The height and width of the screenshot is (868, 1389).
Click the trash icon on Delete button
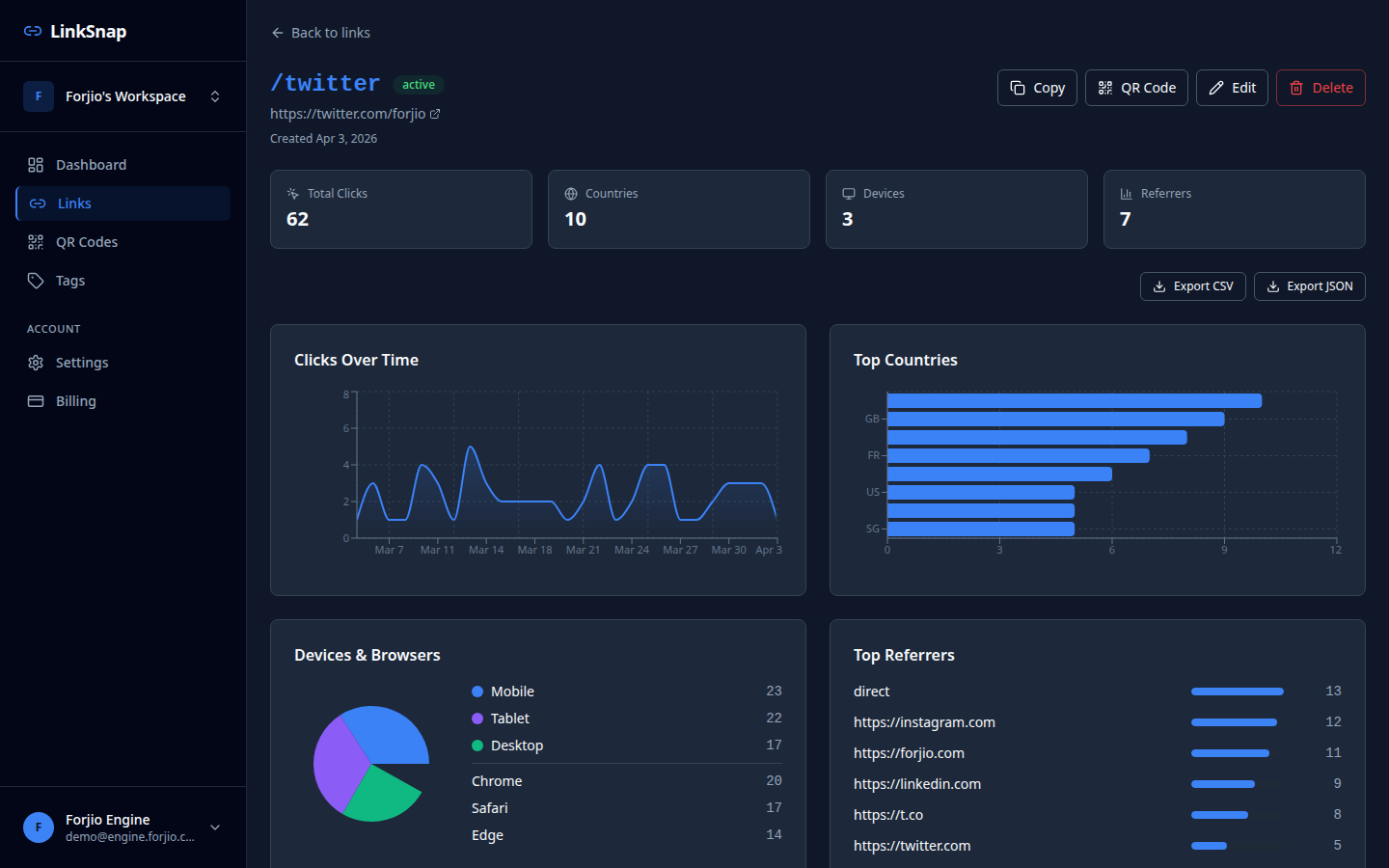tap(1298, 87)
